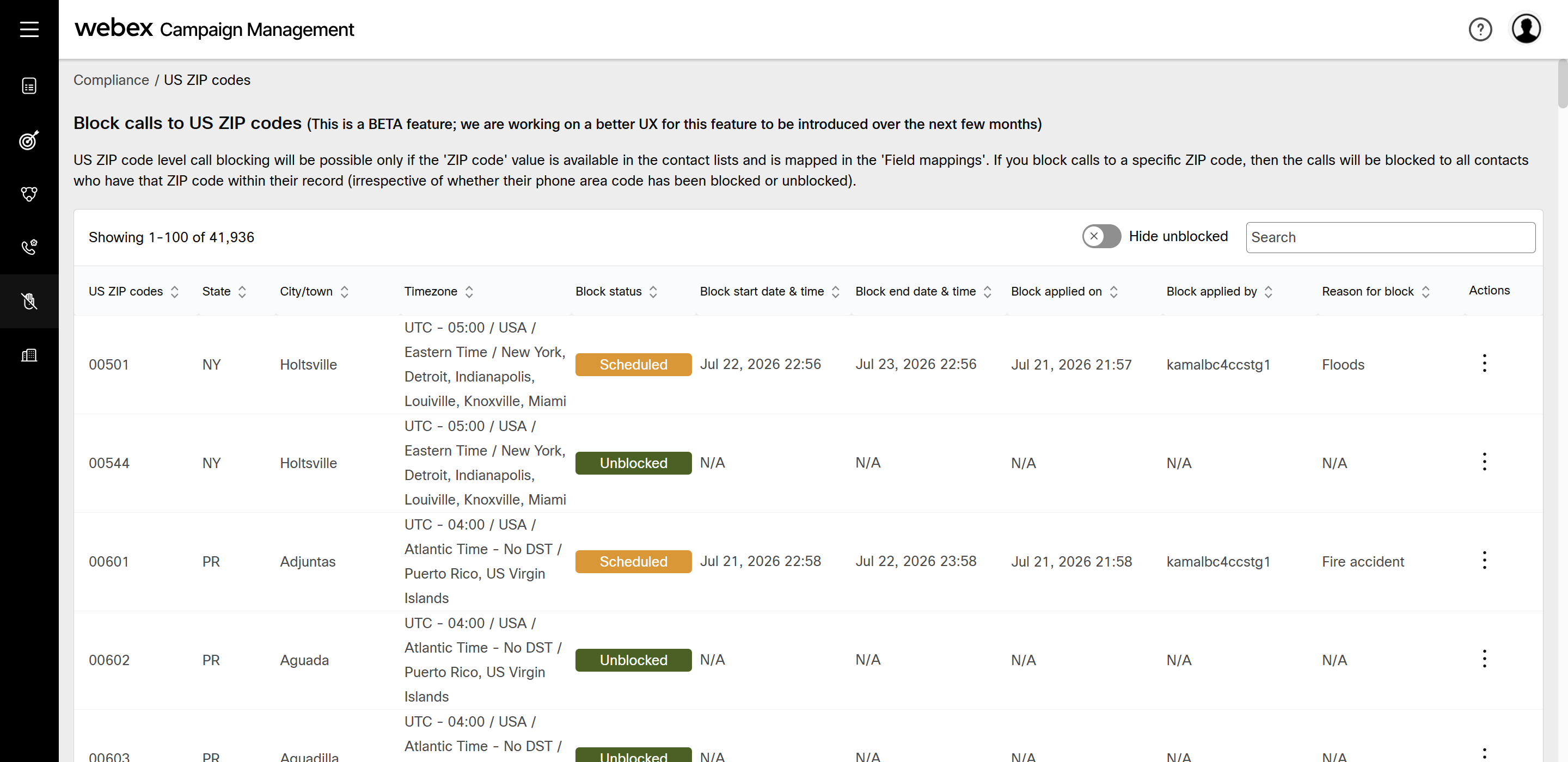Click Showing 1-100 of 41,936 text
The height and width of the screenshot is (762, 1568).
[171, 237]
